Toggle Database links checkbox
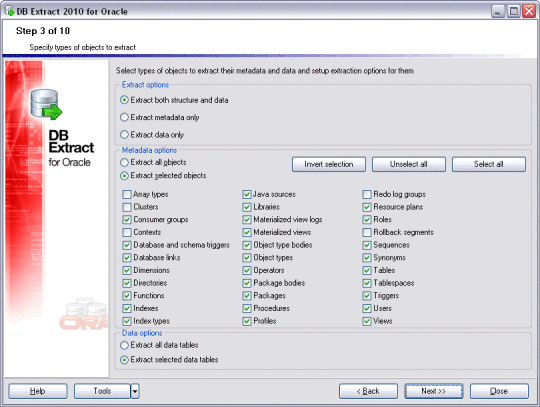The height and width of the screenshot is (407, 540). pos(127,258)
